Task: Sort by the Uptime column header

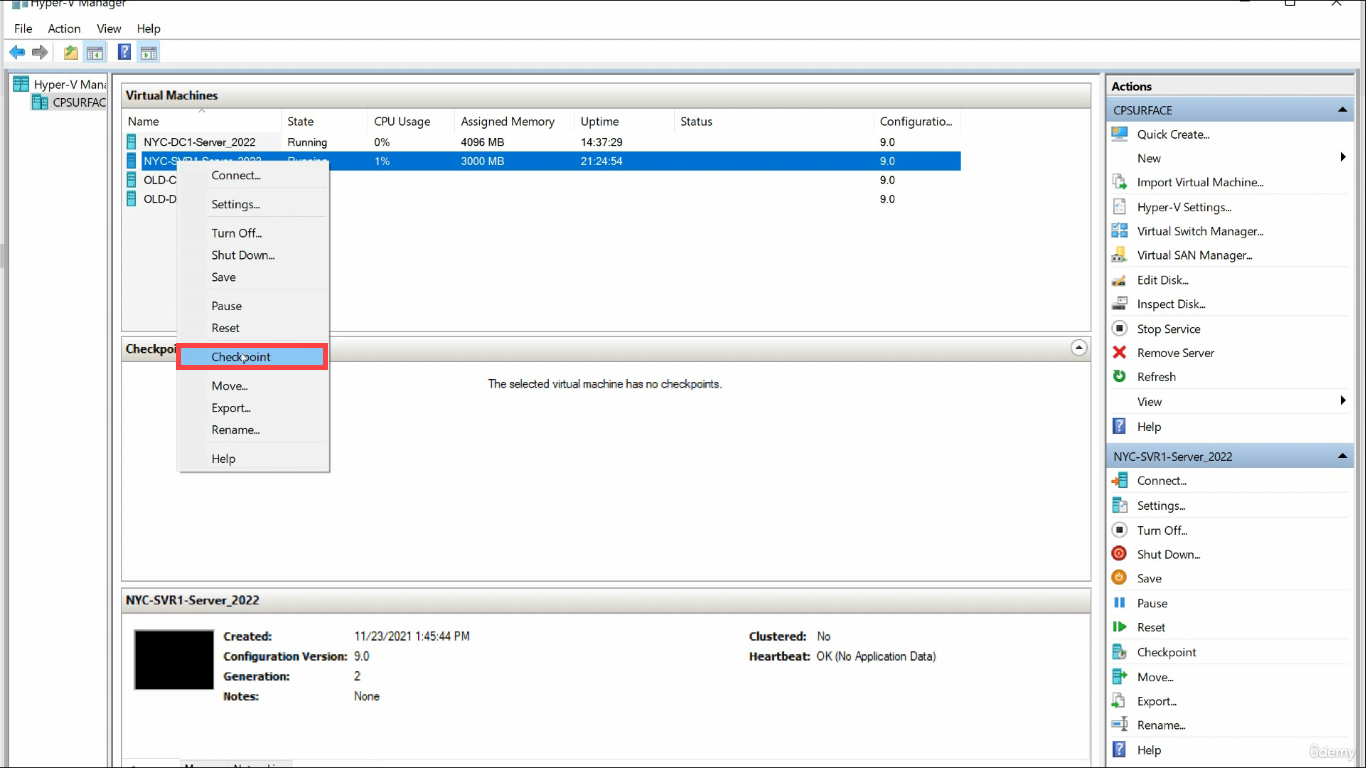Action: click(x=624, y=121)
